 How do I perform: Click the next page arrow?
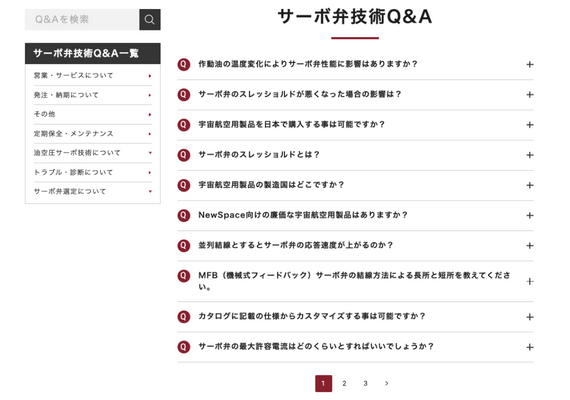(x=386, y=383)
